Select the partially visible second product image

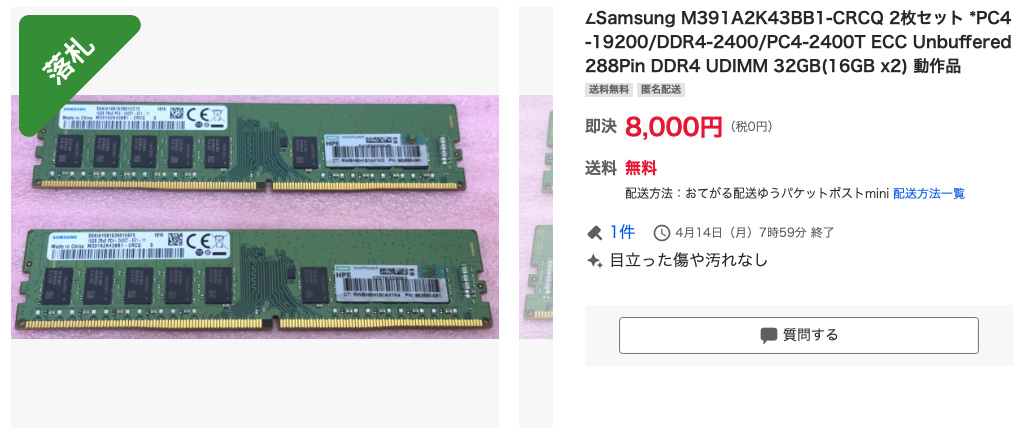pos(536,217)
